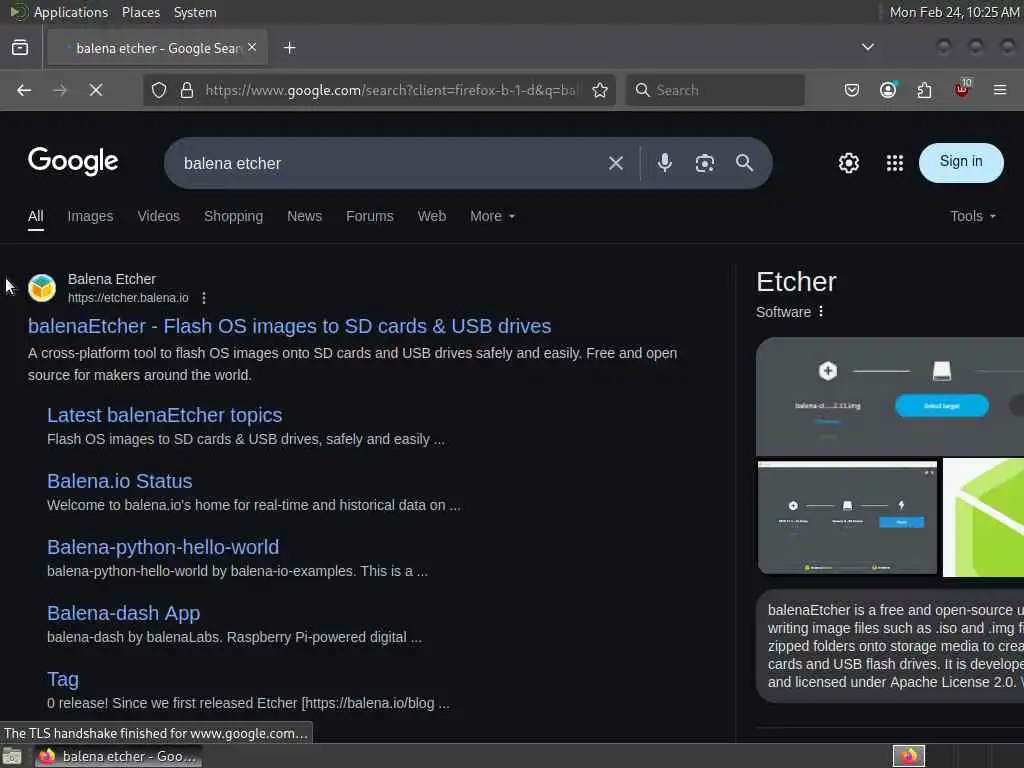Switch to News results
The width and height of the screenshot is (1024, 768).
coord(304,216)
